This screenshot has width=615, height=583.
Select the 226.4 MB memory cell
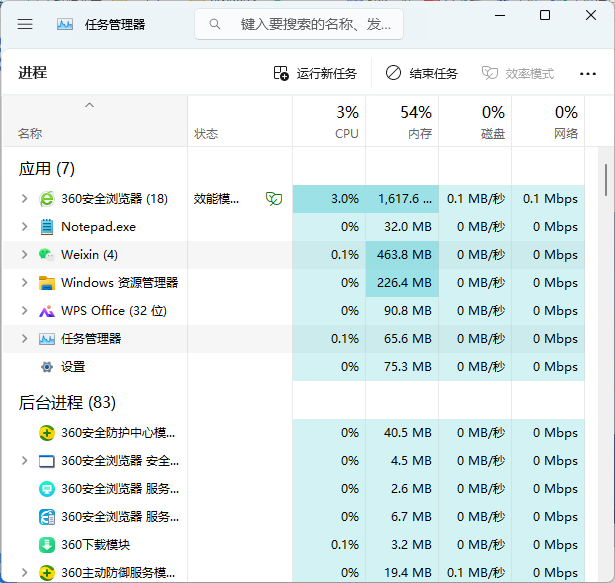[x=402, y=283]
